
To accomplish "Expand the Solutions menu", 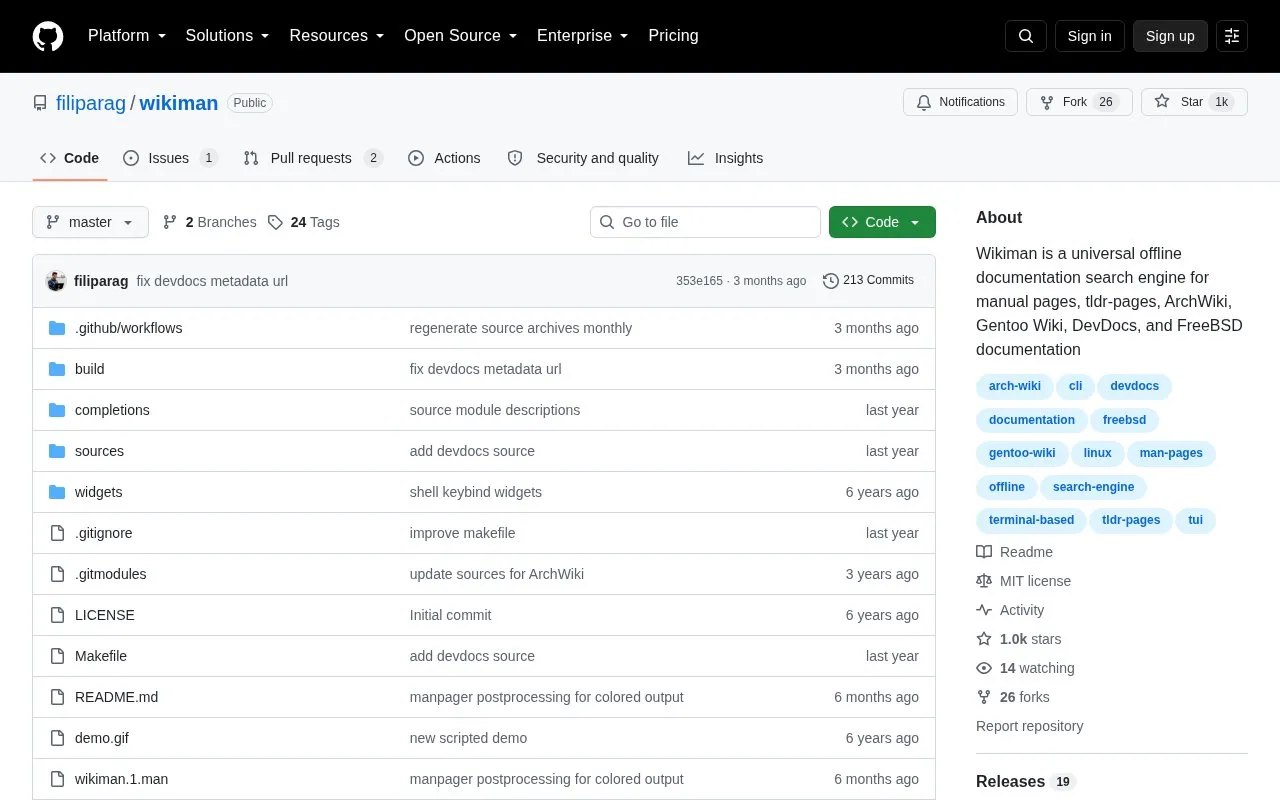I will 227,36.
